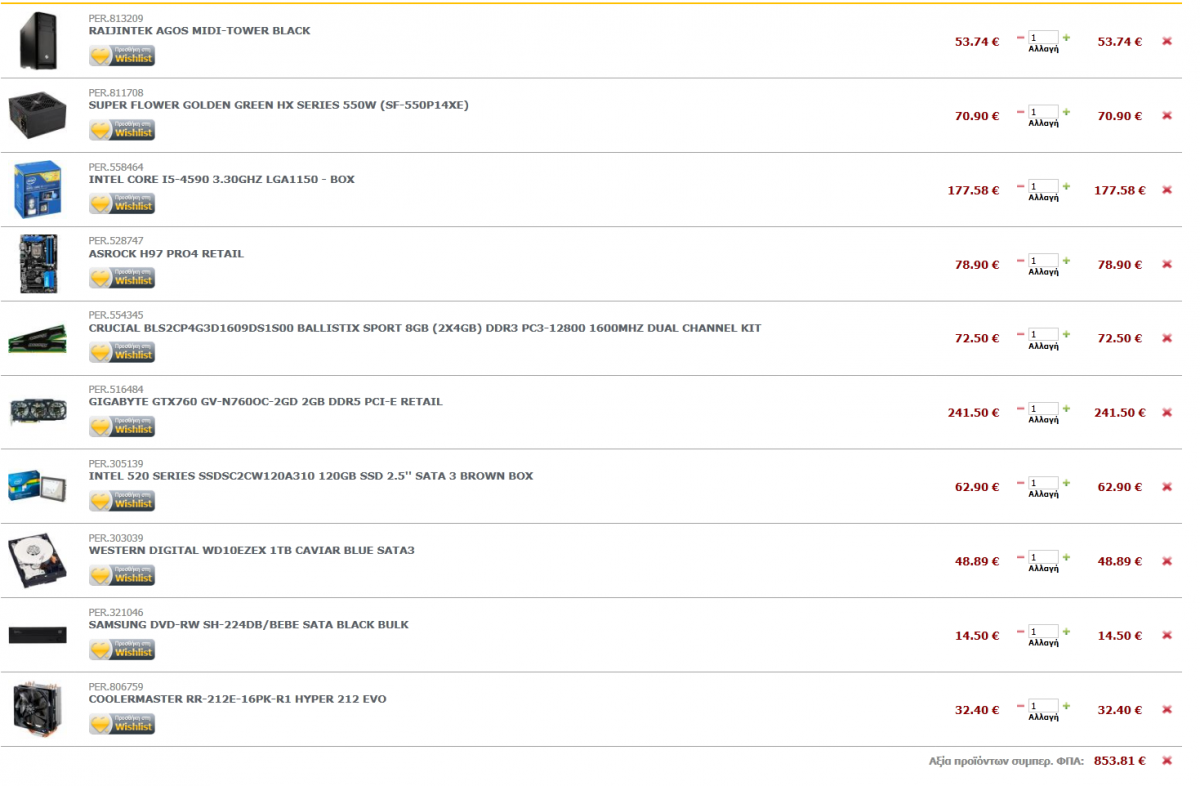Remove Samsung DVD-RW from cart
This screenshot has width=1200, height=786.
1166,636
